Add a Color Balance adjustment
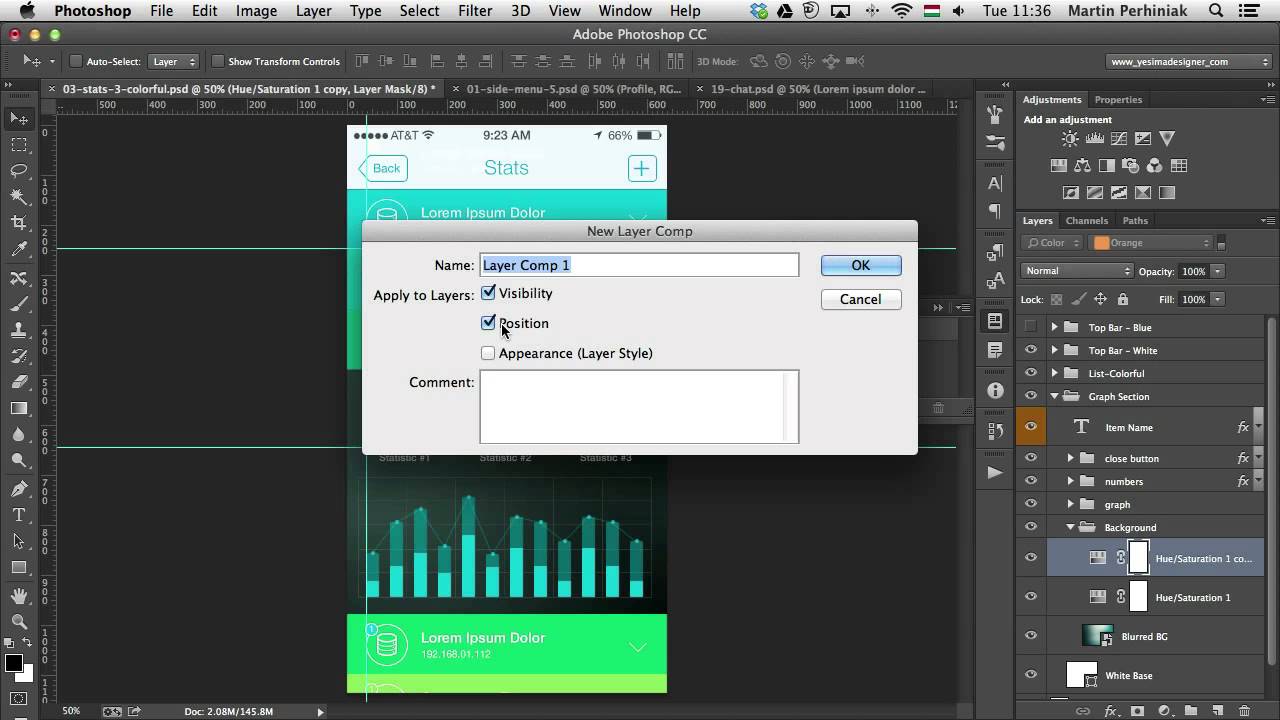The image size is (1280, 720). (x=1083, y=166)
